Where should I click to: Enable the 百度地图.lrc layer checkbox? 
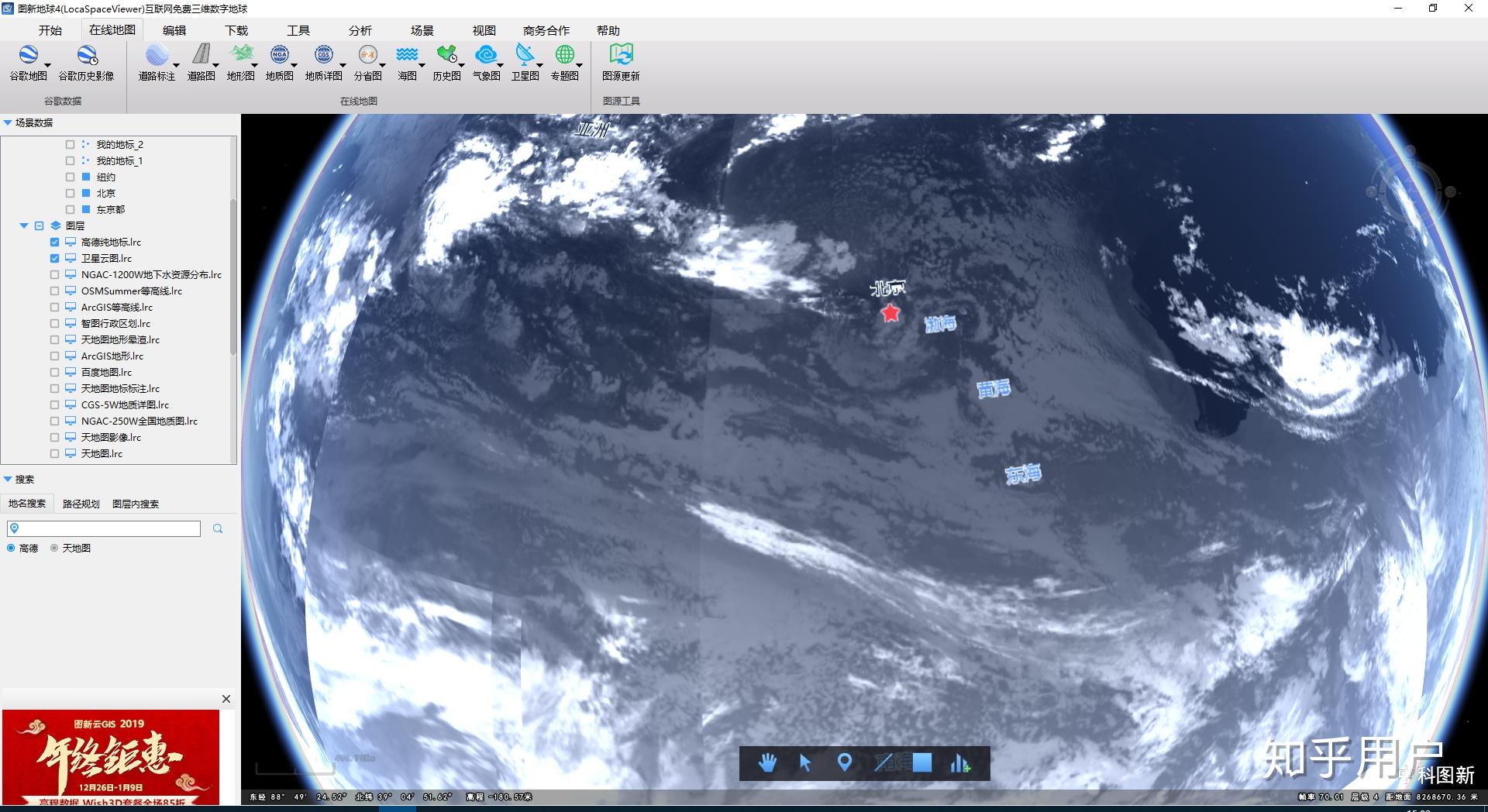[x=54, y=372]
